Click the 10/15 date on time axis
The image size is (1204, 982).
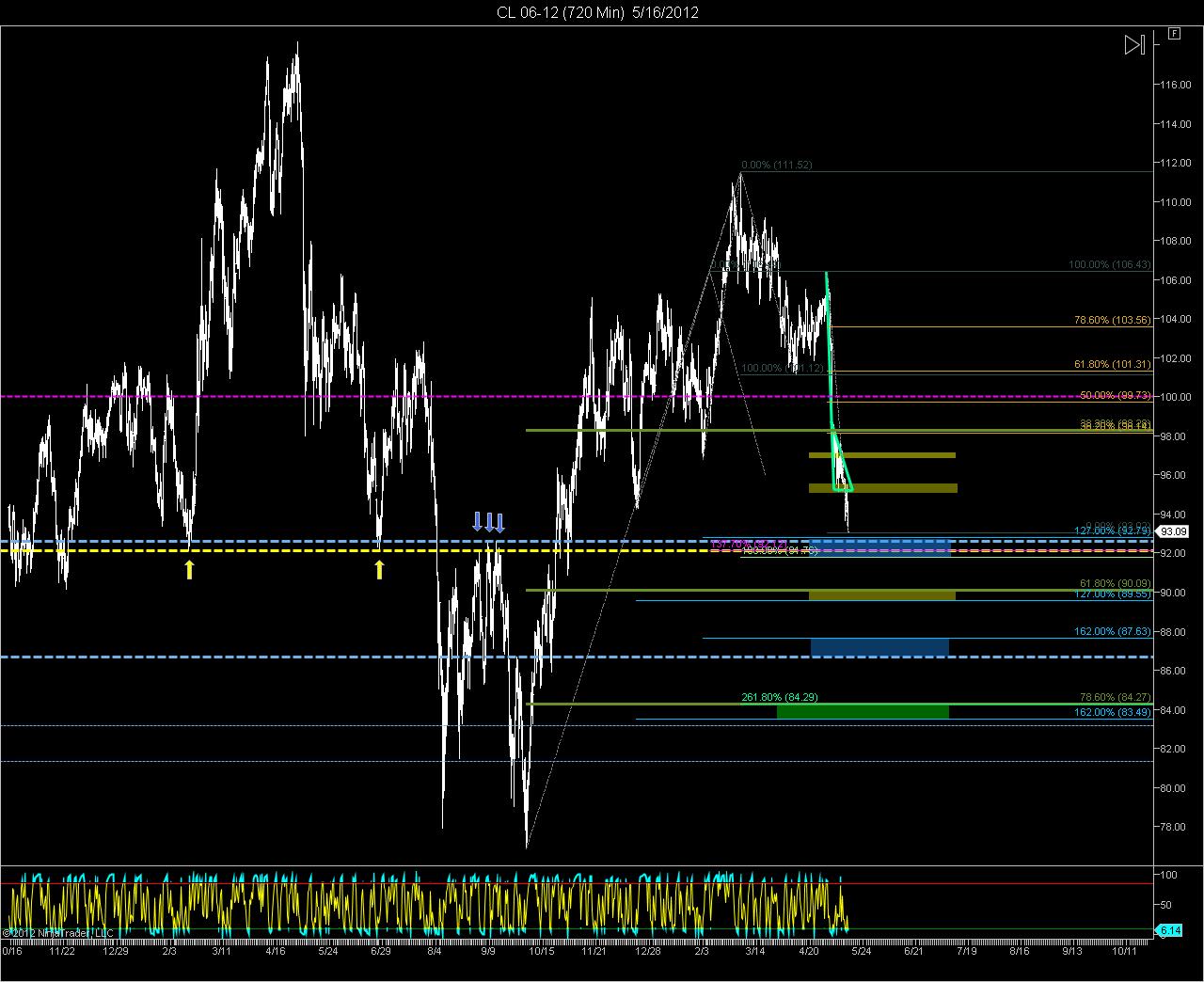[542, 951]
